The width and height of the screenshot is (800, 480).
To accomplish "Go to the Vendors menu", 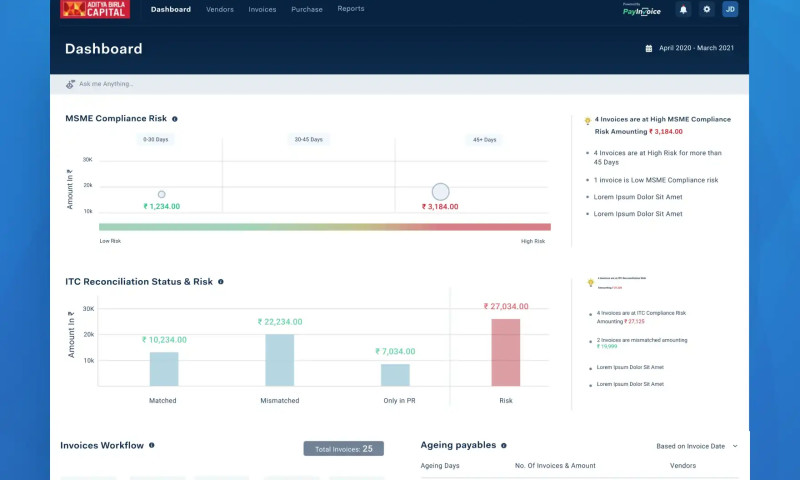I will point(220,9).
